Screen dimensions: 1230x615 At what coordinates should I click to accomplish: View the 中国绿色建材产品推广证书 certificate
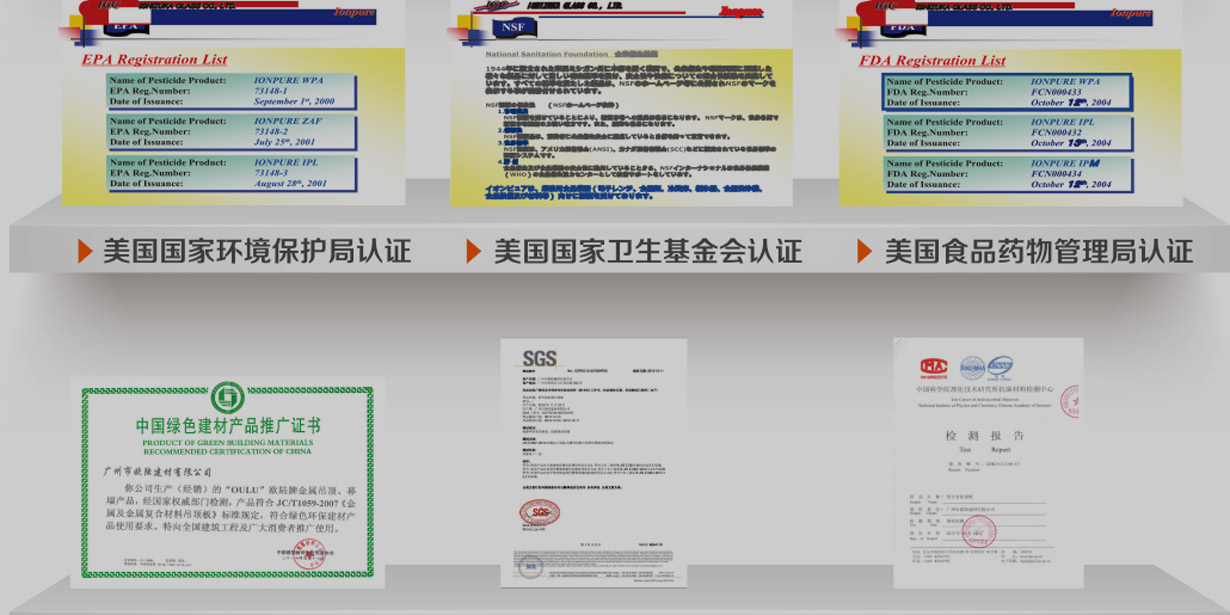tap(227, 482)
